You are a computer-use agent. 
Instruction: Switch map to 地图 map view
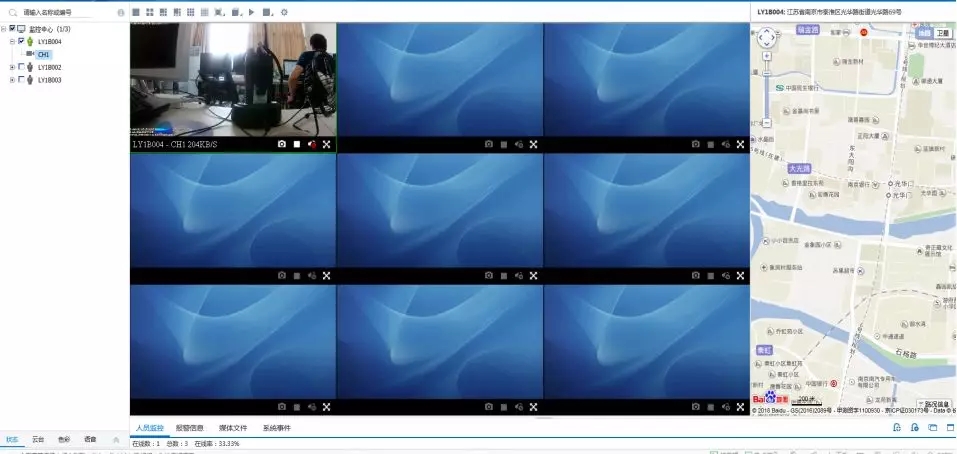click(x=925, y=33)
